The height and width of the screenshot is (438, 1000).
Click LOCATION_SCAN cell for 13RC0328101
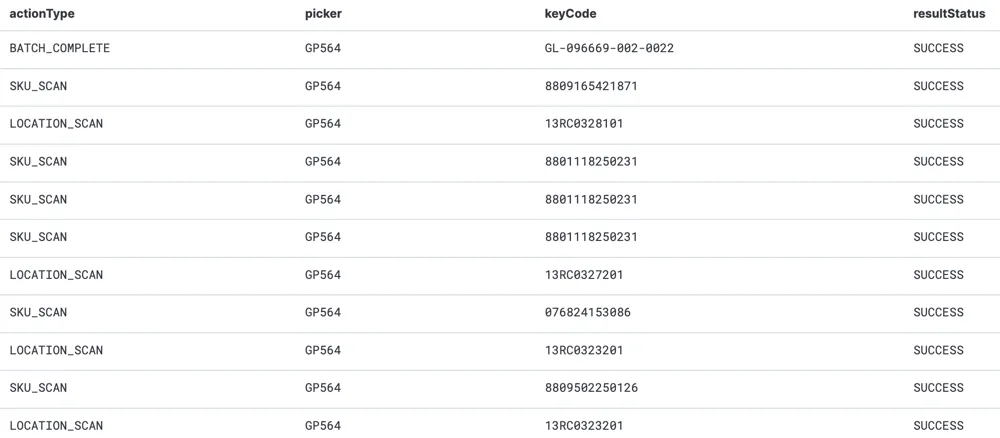[x=56, y=124]
